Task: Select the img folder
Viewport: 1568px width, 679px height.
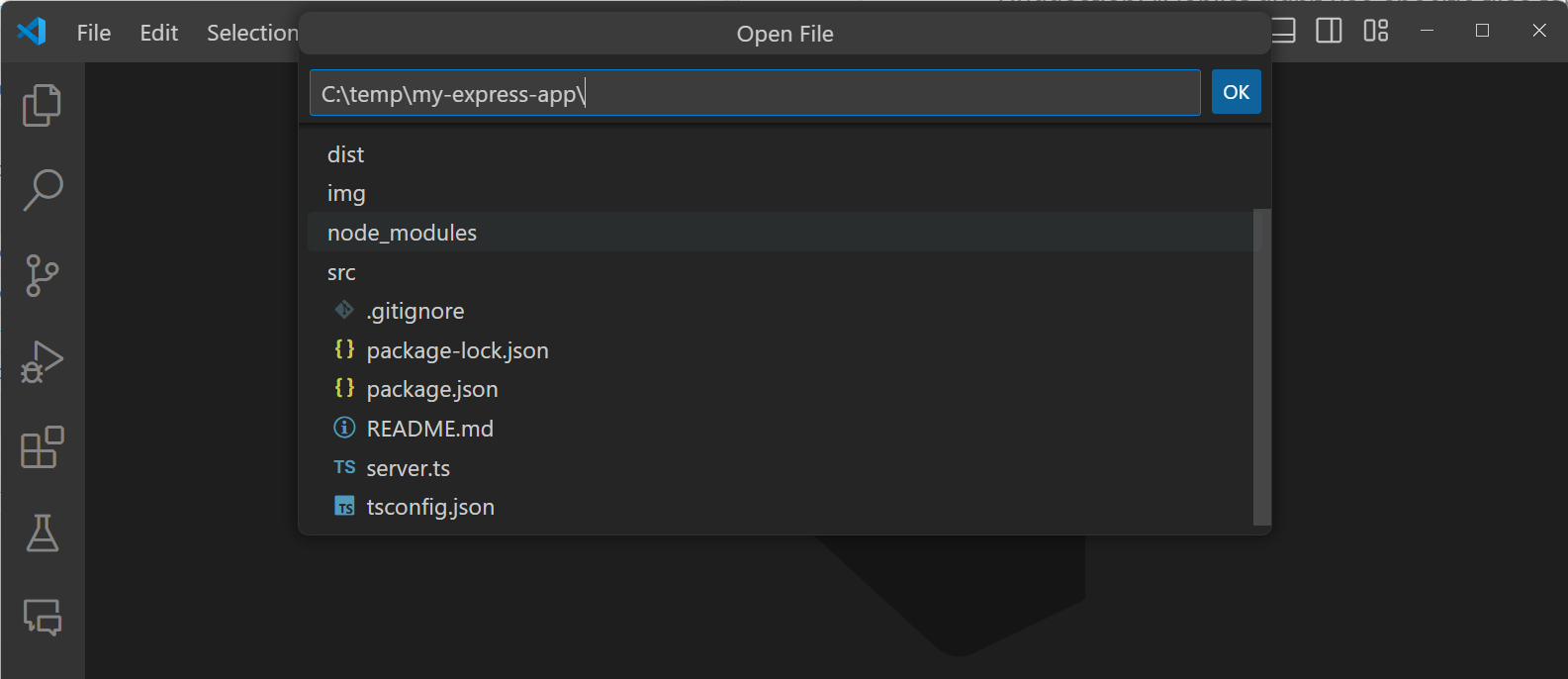Action: click(x=780, y=193)
